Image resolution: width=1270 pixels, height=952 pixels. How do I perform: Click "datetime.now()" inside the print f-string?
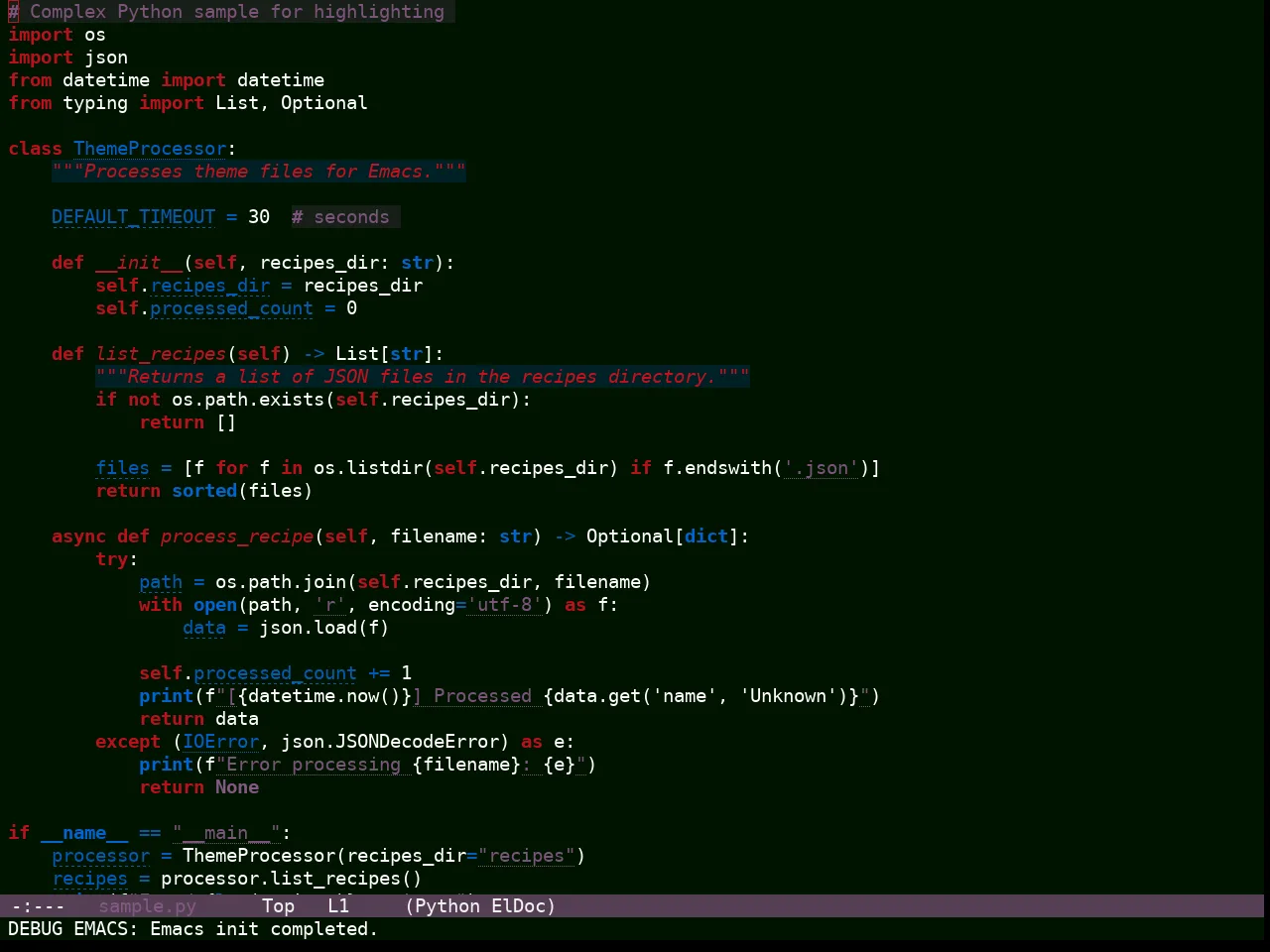tap(324, 696)
